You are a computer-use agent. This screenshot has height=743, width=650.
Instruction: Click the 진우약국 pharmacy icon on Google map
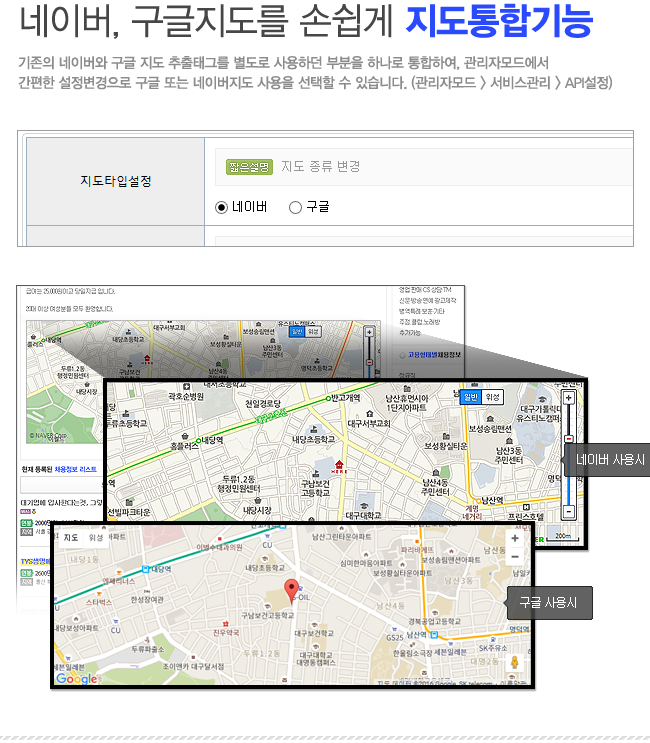pyautogui.click(x=226, y=624)
